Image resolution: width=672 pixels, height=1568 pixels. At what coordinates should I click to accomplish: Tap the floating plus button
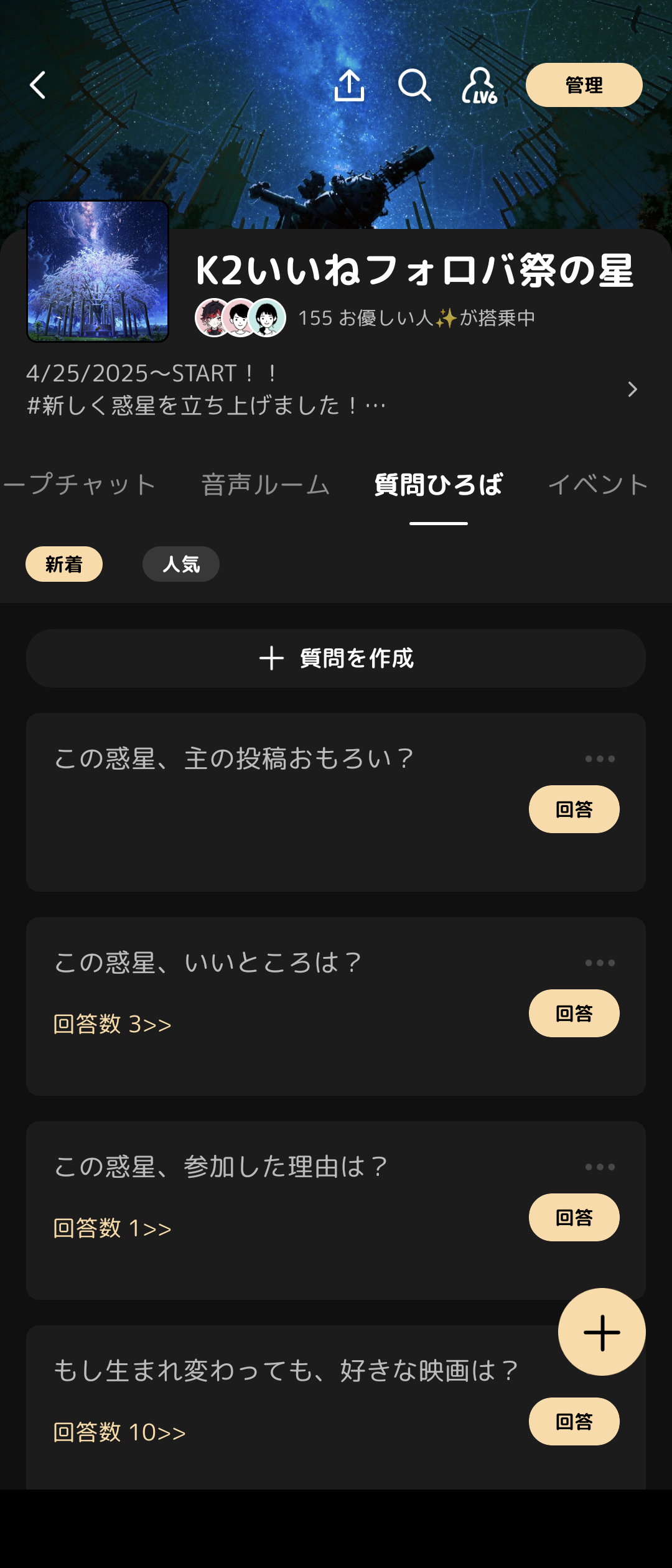tap(602, 1332)
